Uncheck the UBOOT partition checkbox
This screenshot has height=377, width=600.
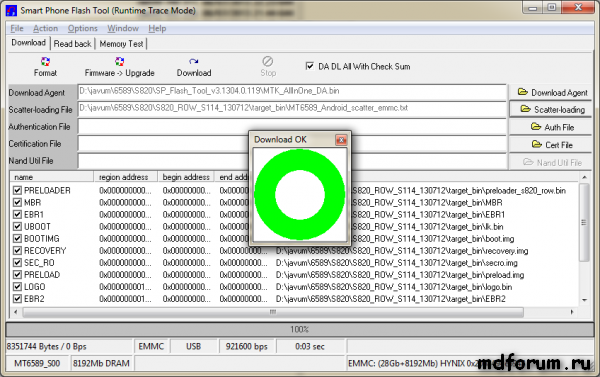click(17, 227)
